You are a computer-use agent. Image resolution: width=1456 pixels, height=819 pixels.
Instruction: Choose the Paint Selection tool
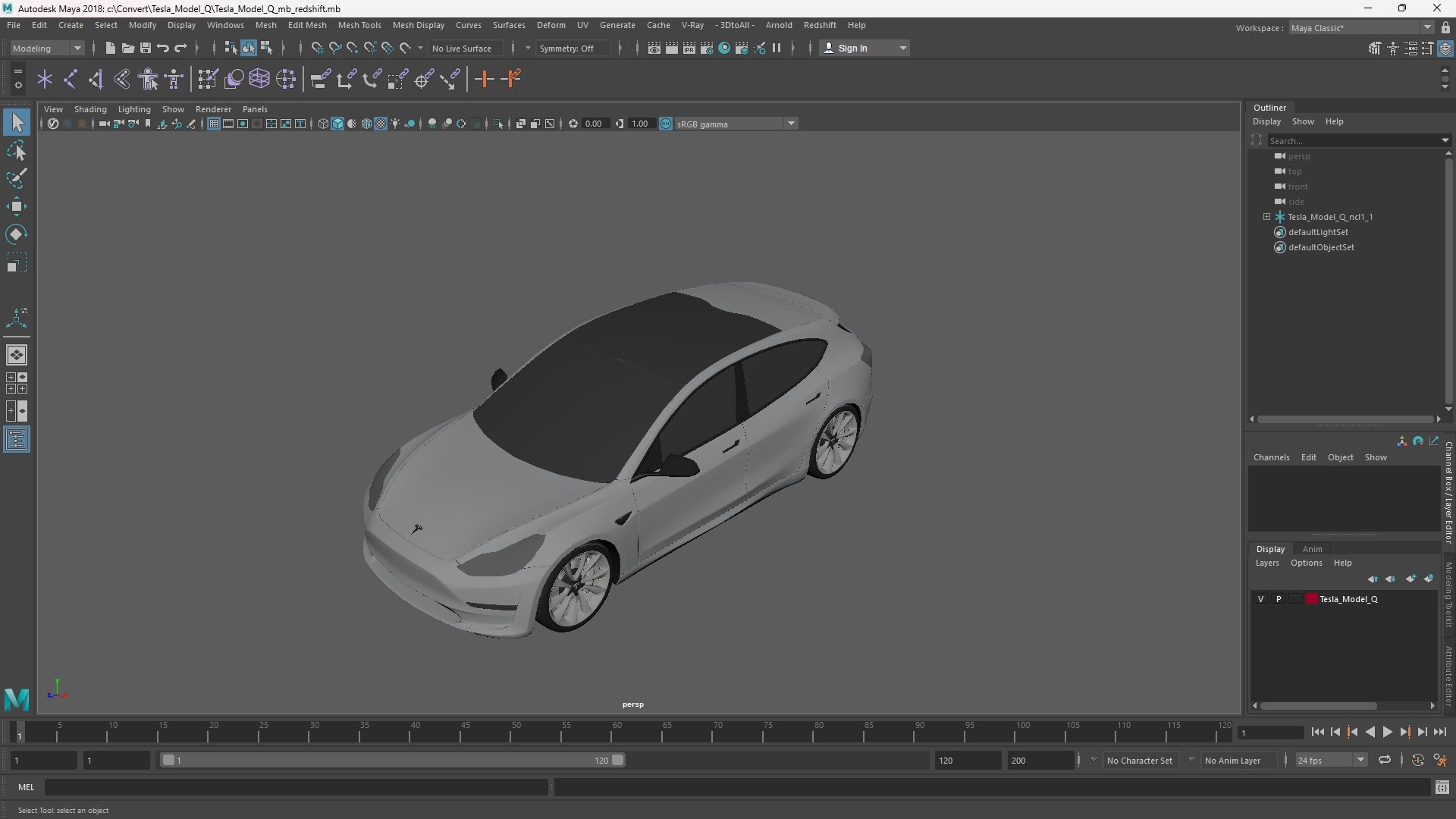17,178
